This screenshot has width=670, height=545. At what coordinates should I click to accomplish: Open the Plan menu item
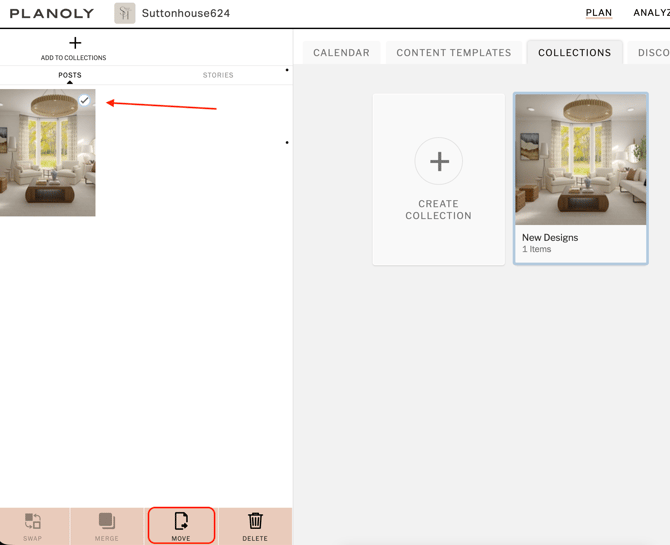[599, 13]
